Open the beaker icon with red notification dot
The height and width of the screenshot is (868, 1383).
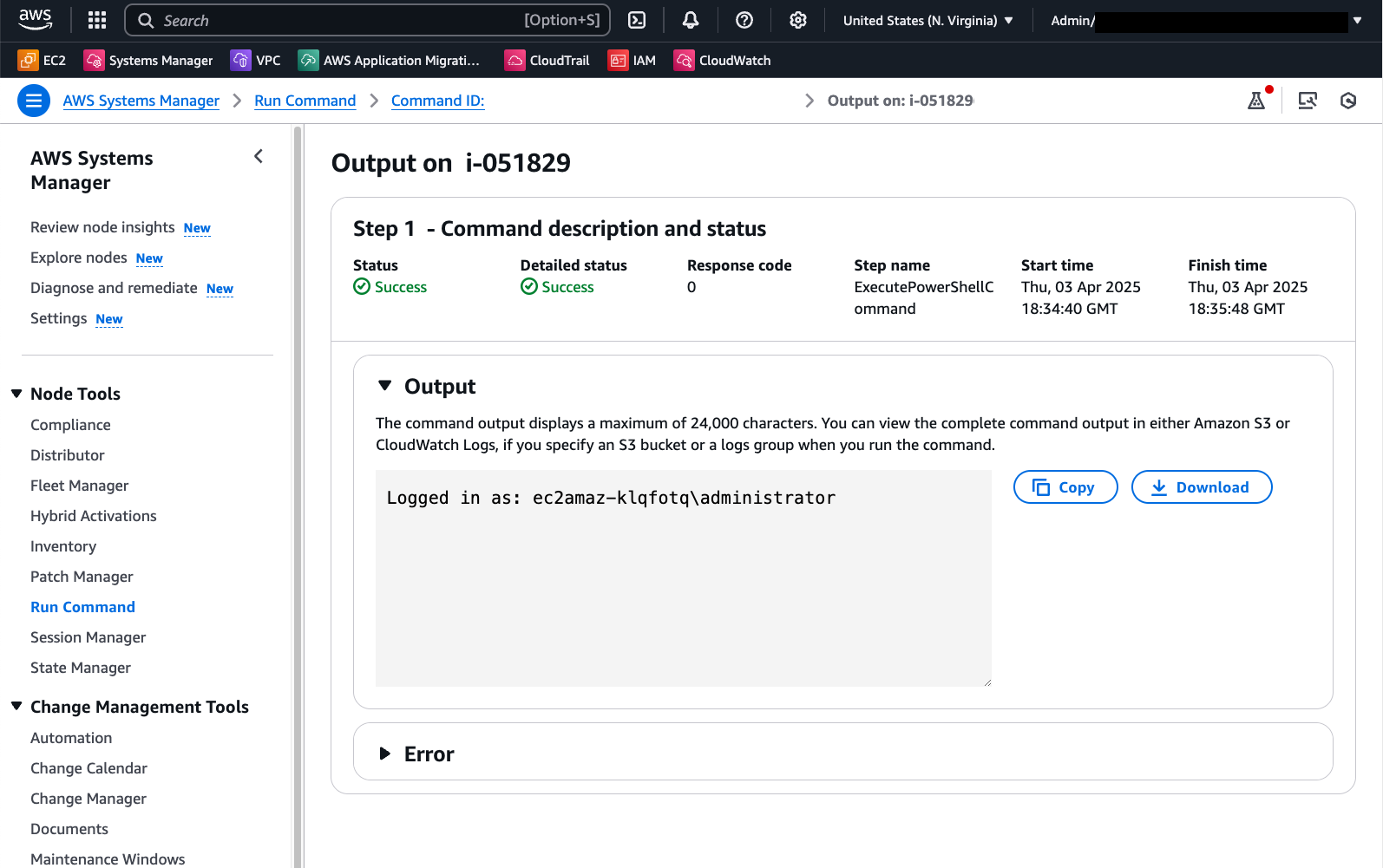tap(1256, 101)
